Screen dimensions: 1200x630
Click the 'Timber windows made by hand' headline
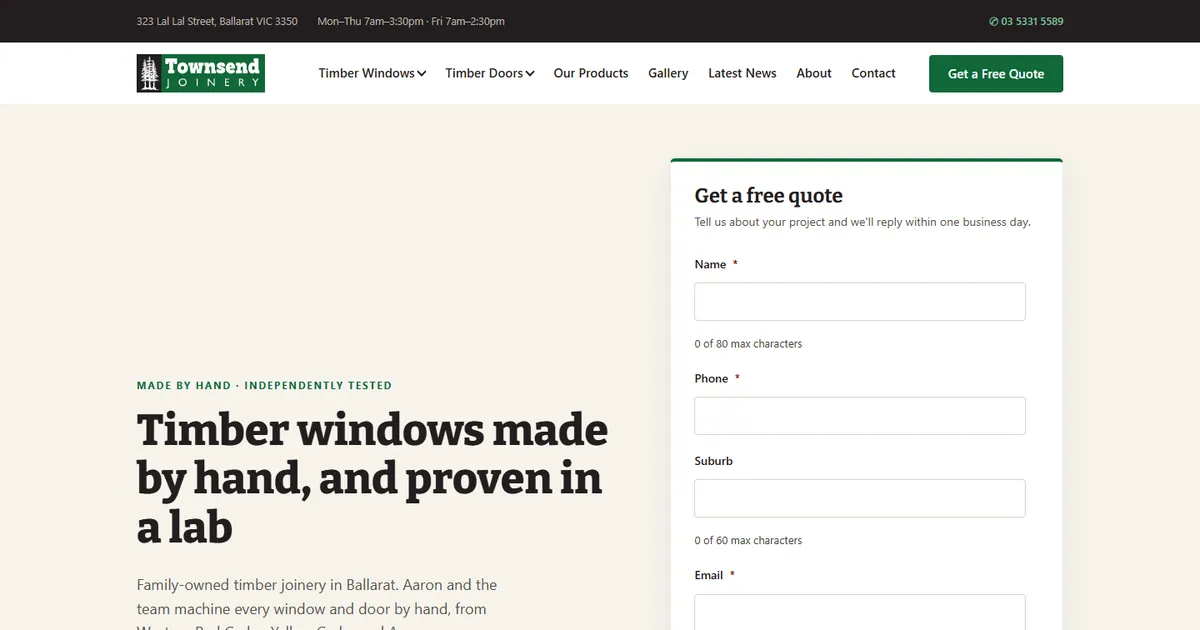[372, 479]
